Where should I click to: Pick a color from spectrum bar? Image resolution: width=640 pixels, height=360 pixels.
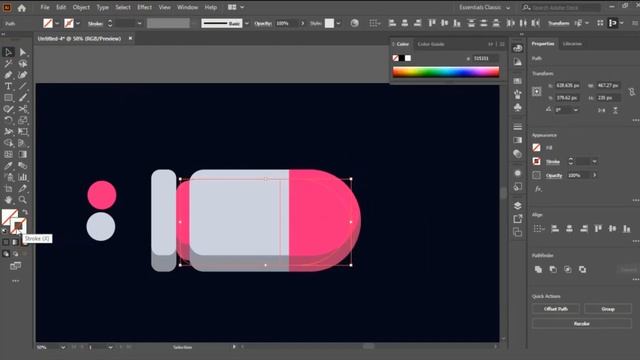point(446,72)
